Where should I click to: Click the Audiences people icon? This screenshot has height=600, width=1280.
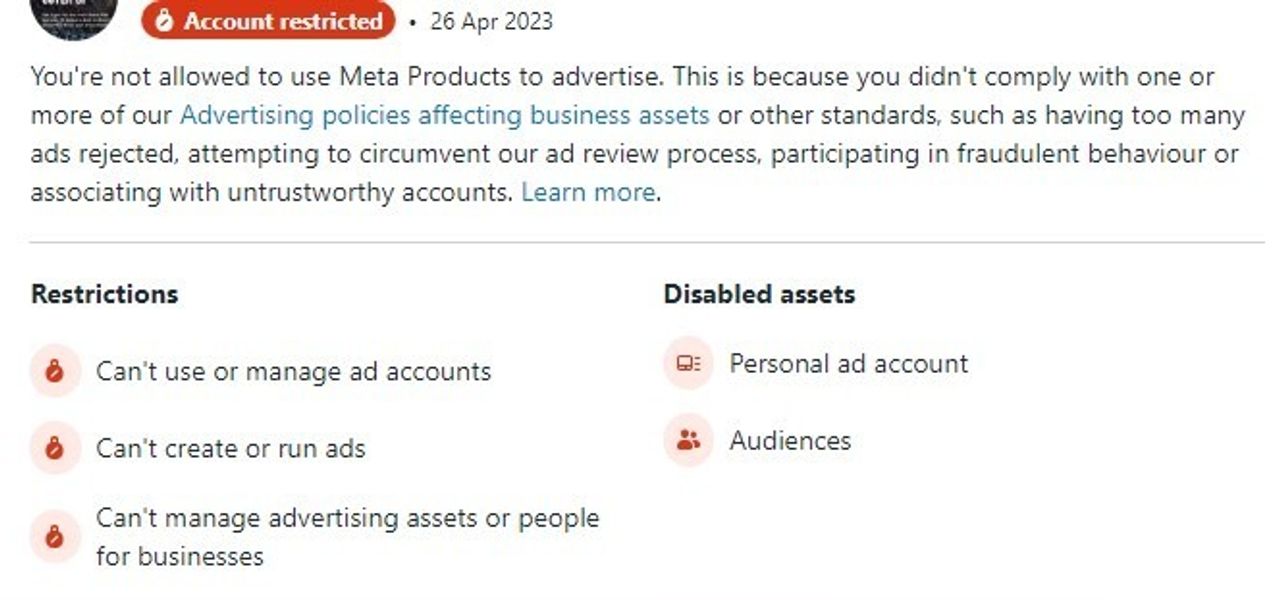688,440
